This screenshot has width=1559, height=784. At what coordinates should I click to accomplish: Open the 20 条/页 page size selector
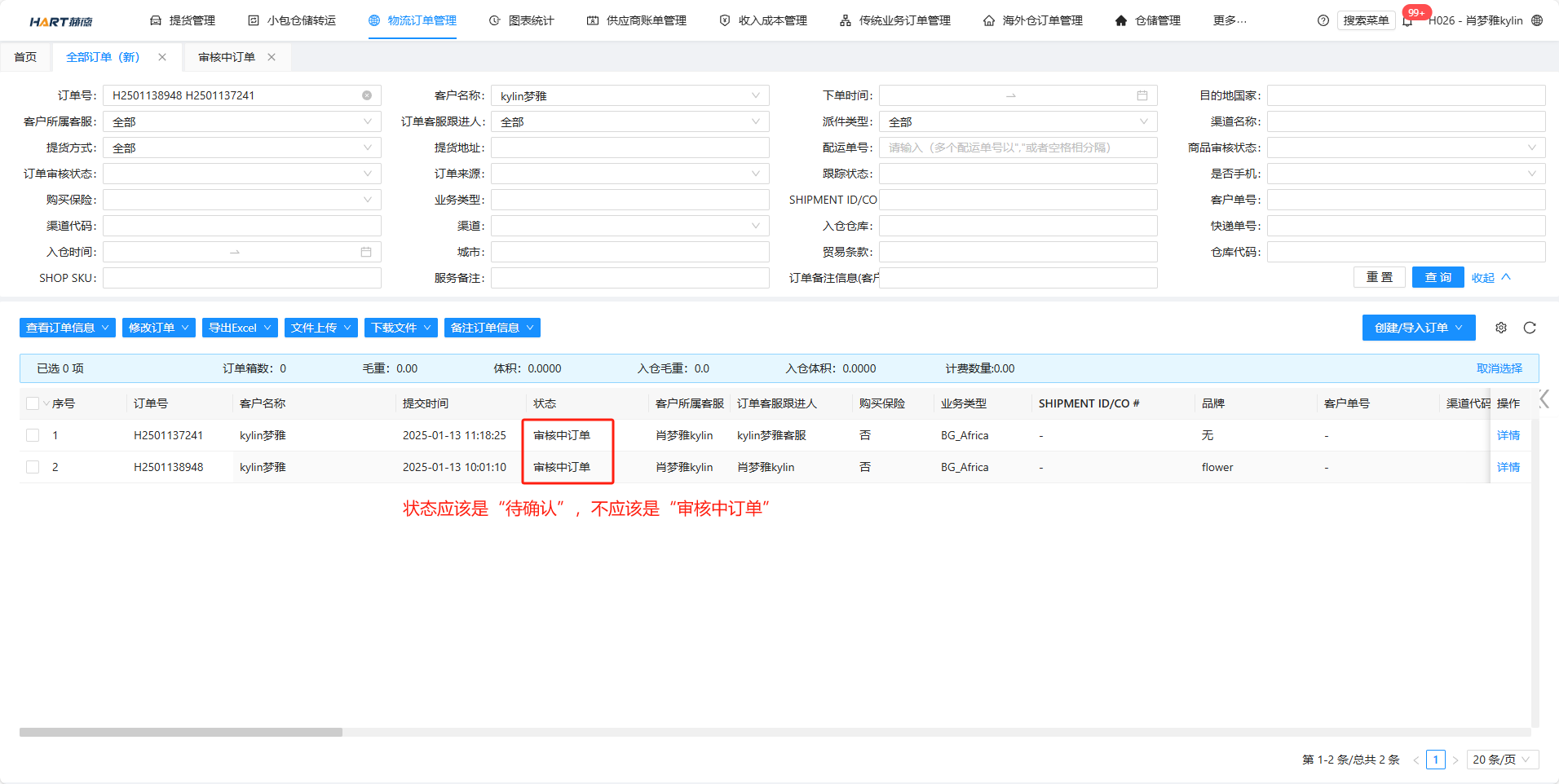pos(1502,760)
